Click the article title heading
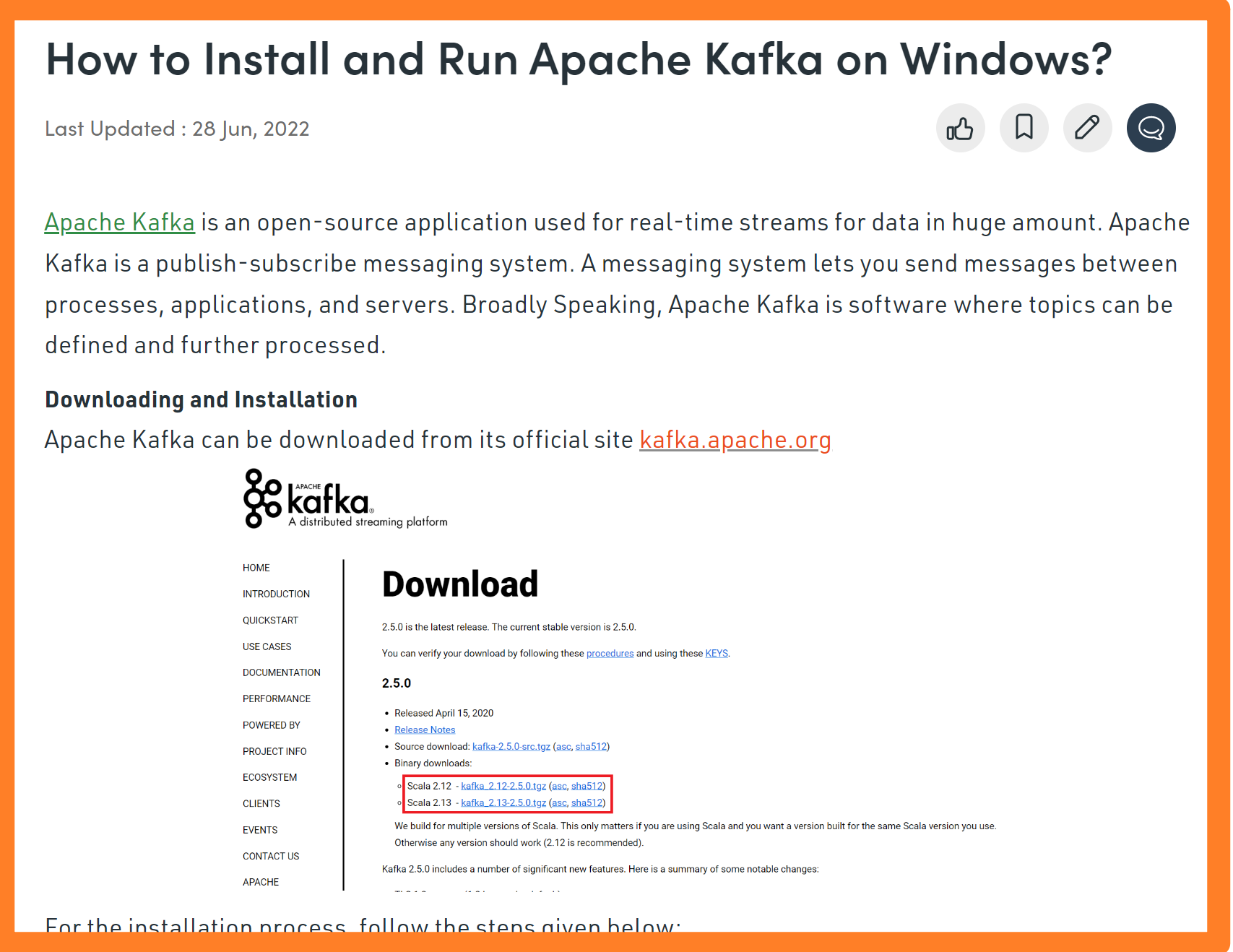 (x=578, y=59)
